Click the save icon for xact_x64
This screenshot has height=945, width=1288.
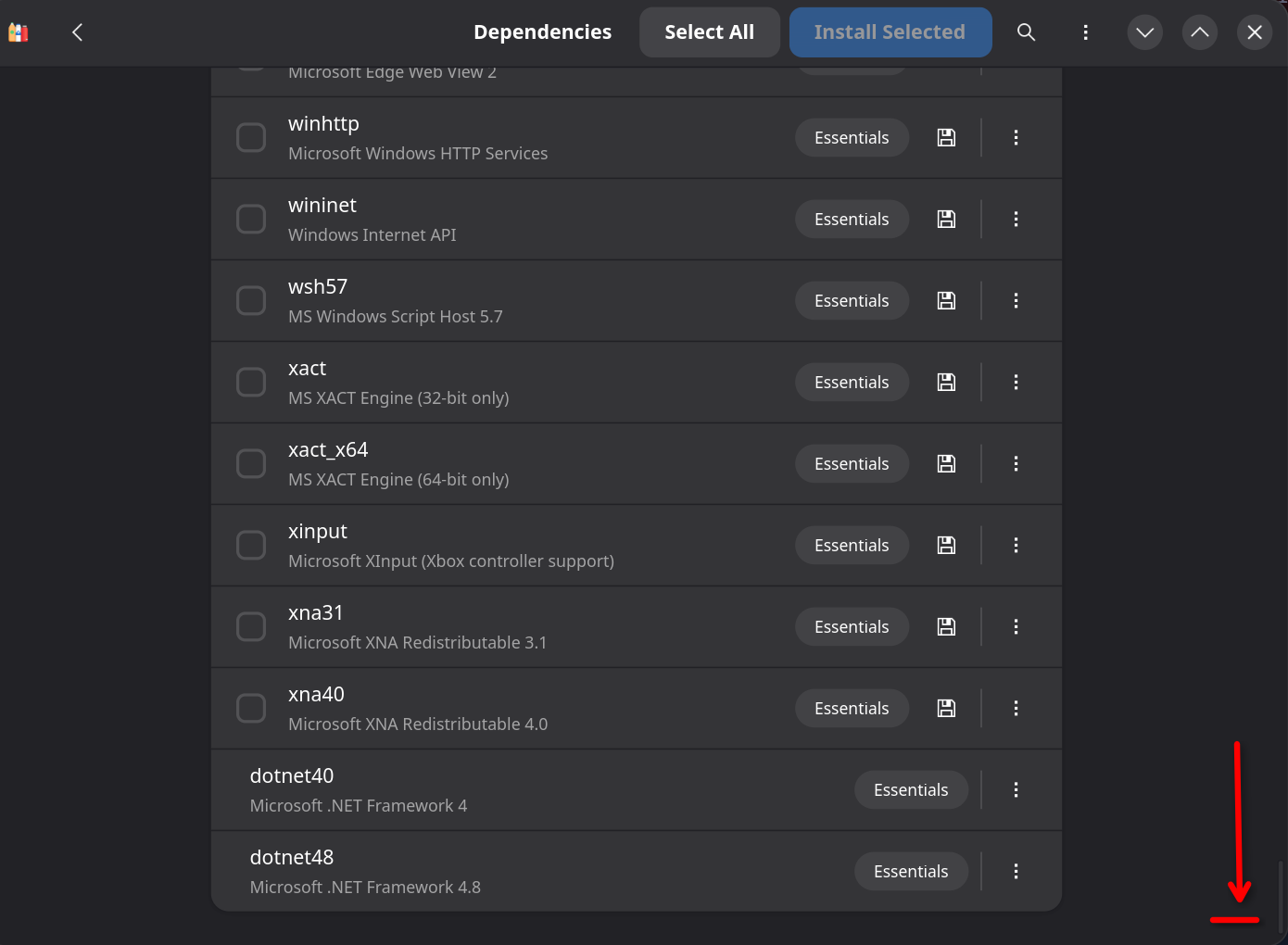click(x=946, y=464)
